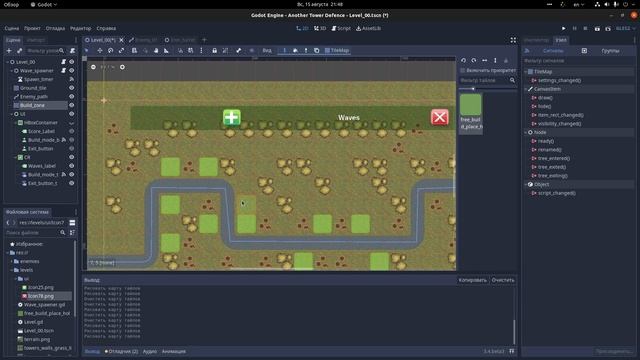Toggle visibility of Waves_label node

click(x=72, y=166)
